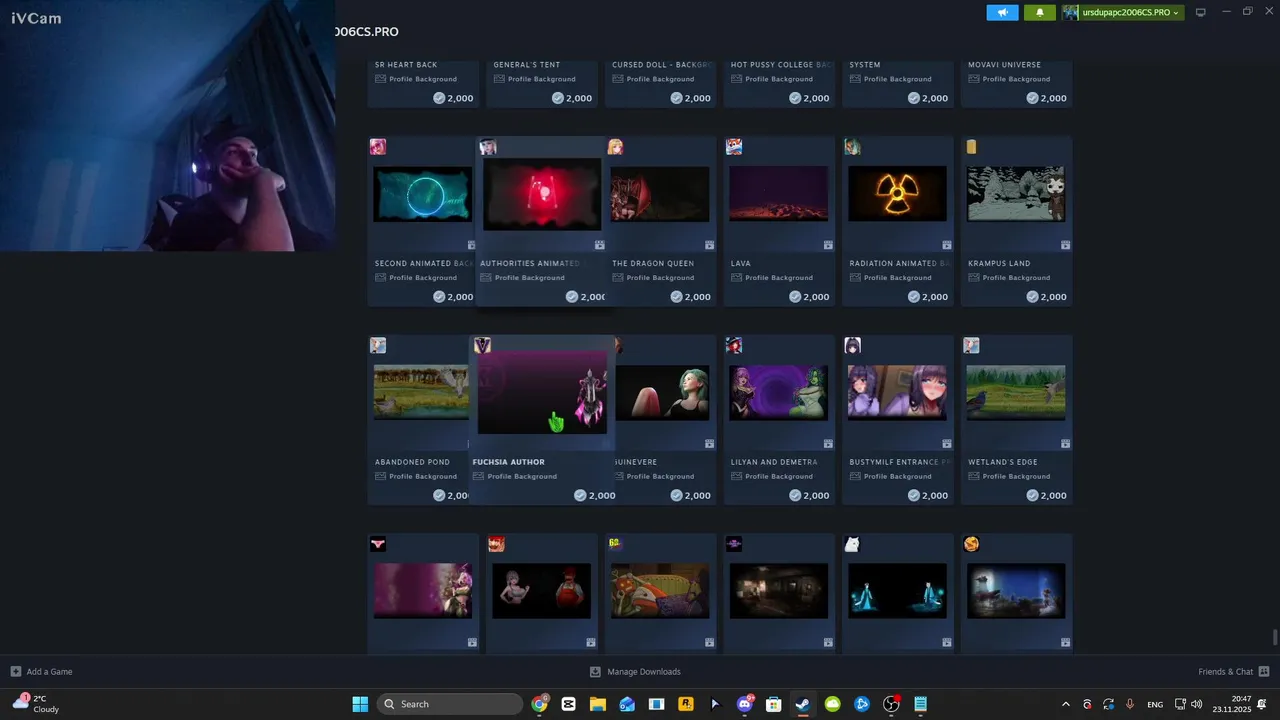This screenshot has height=720, width=1280.
Task: Click the animated-item badge on Radiation thumbnail
Action: (947, 245)
